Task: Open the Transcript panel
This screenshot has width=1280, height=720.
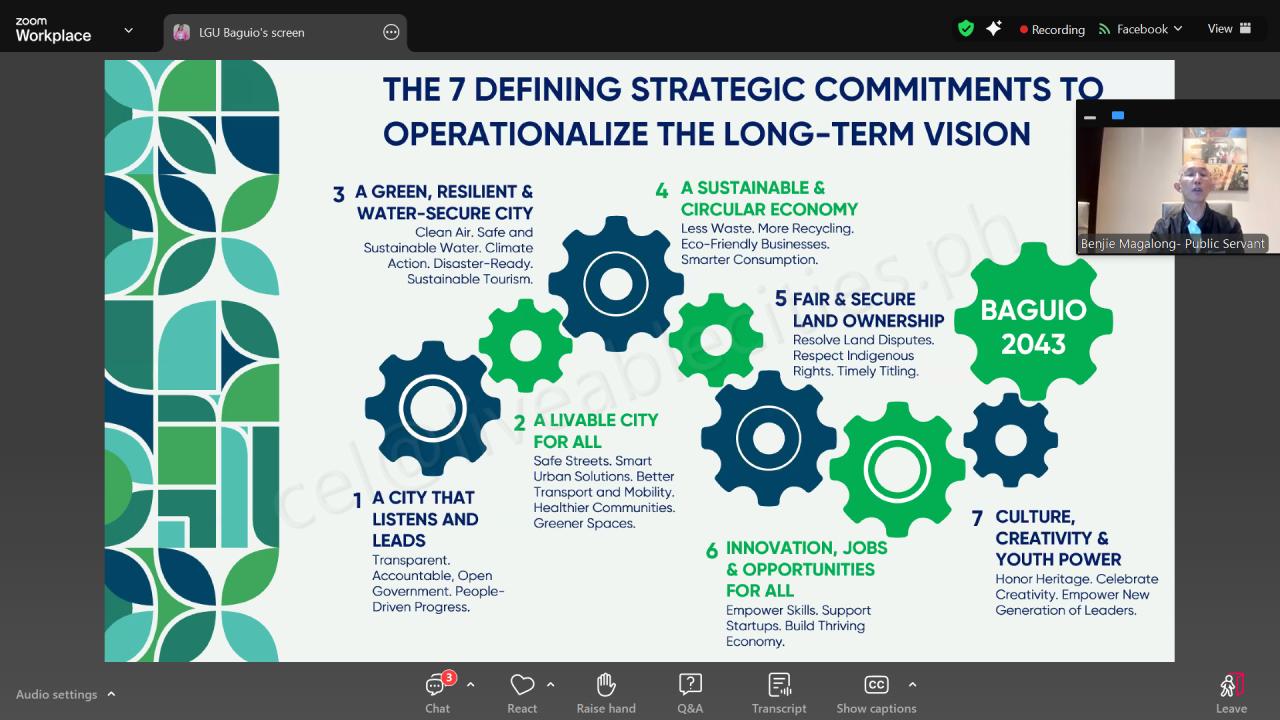Action: coord(779,693)
